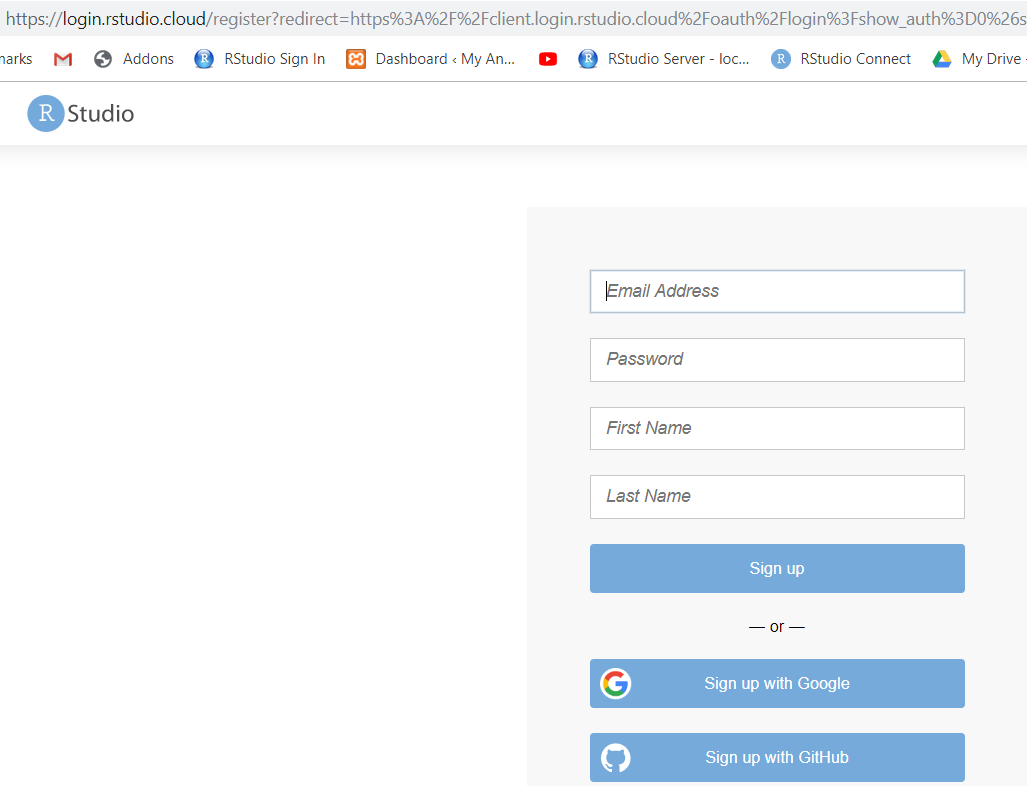Screen dimensions: 1027x786
Task: Click the Dashboard bookmark's orange icon
Action: click(x=355, y=58)
